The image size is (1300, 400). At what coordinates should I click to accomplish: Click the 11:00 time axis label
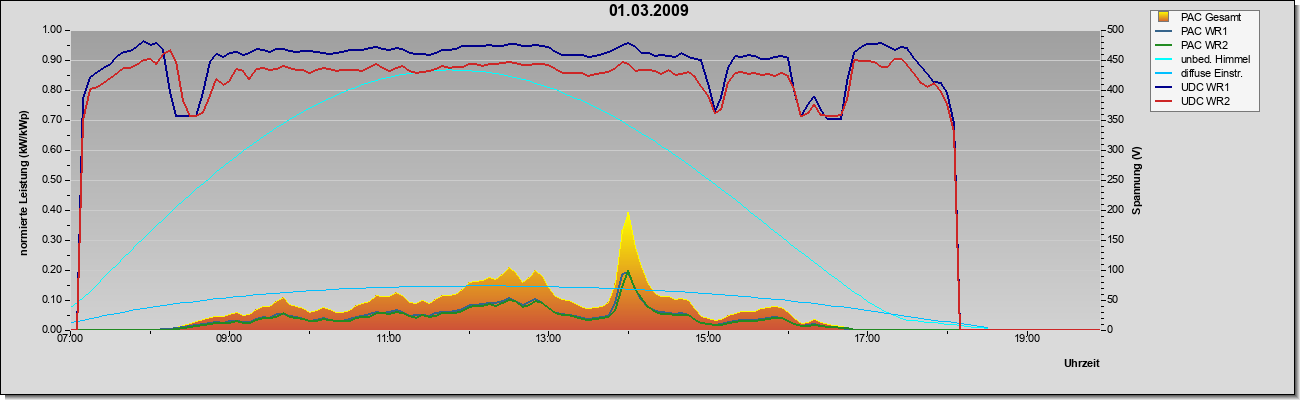coord(389,340)
